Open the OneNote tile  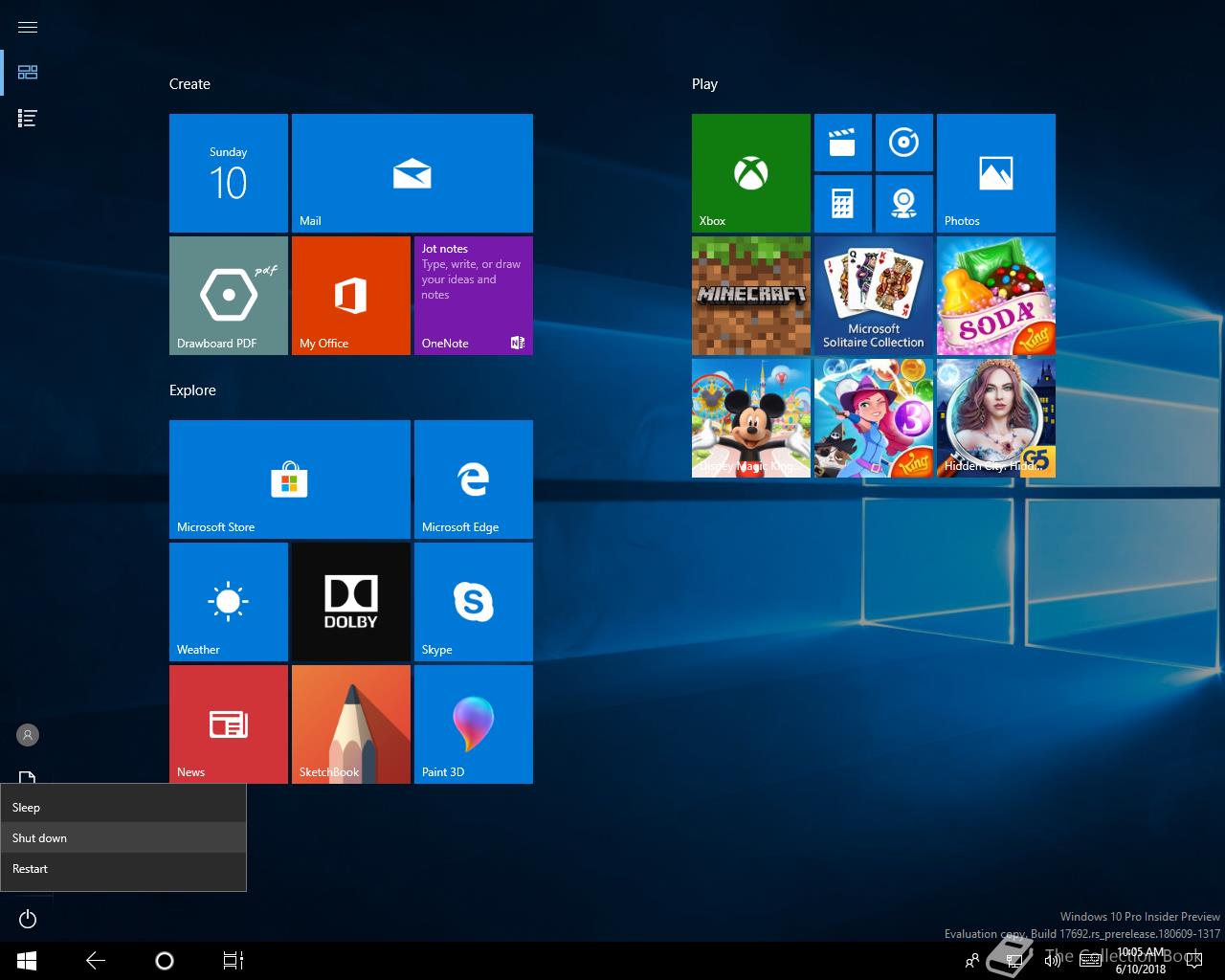pyautogui.click(x=474, y=296)
